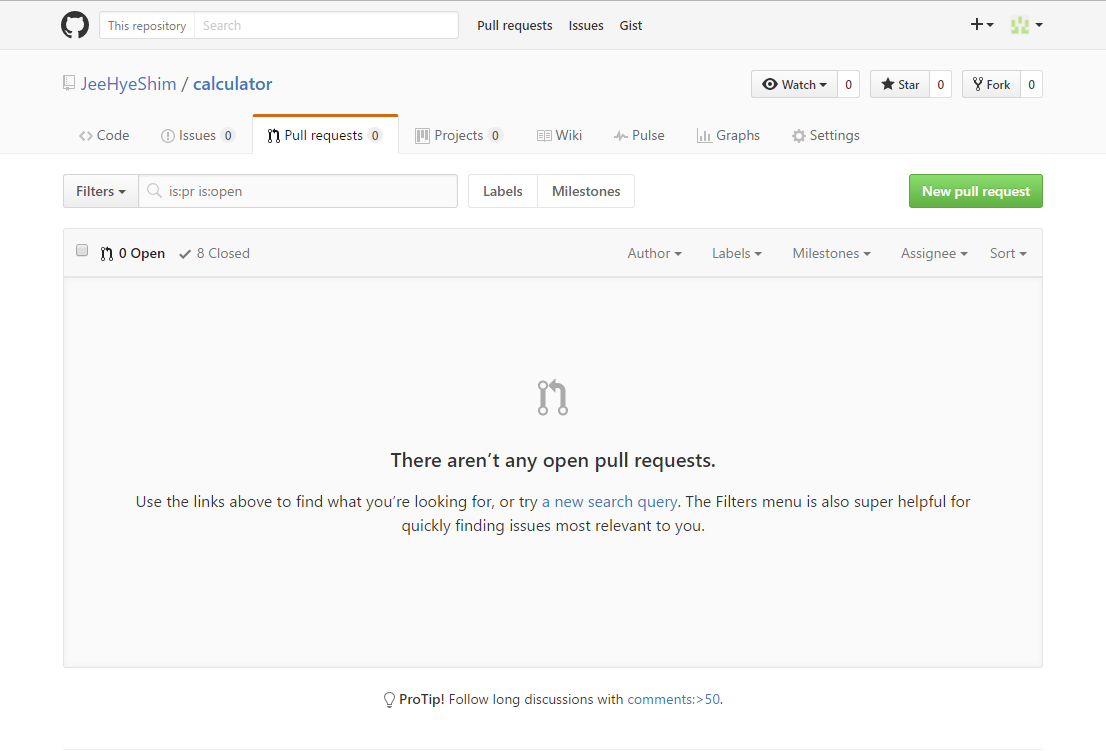1106x751 pixels.
Task: Star the calculator repository
Action: coord(900,85)
